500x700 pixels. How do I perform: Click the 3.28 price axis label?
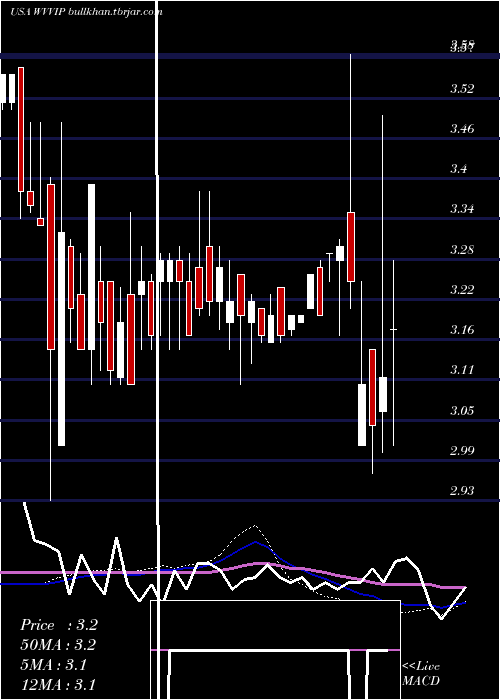coord(462,250)
